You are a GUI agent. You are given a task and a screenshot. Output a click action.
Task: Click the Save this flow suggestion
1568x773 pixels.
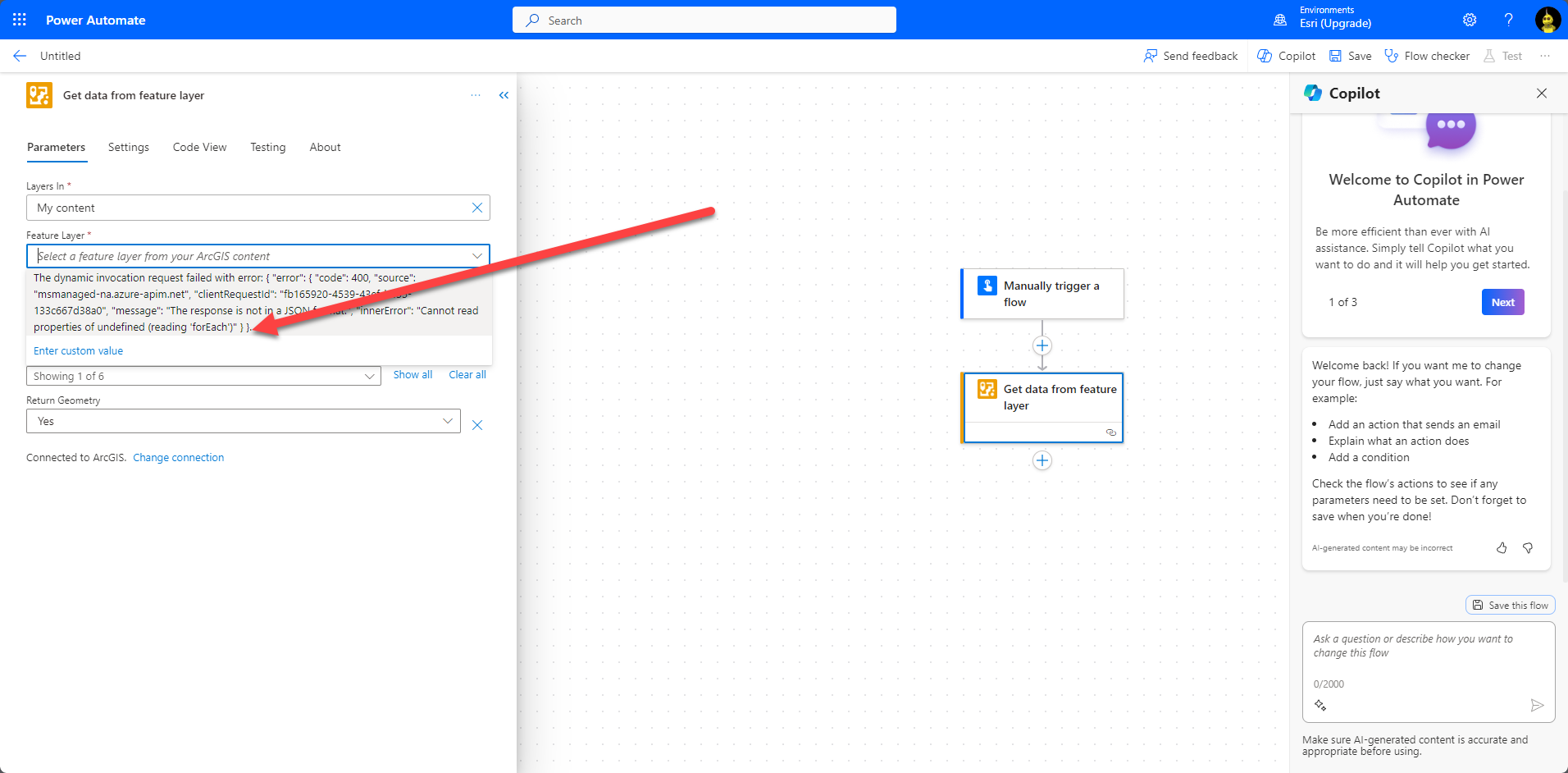(x=1511, y=606)
